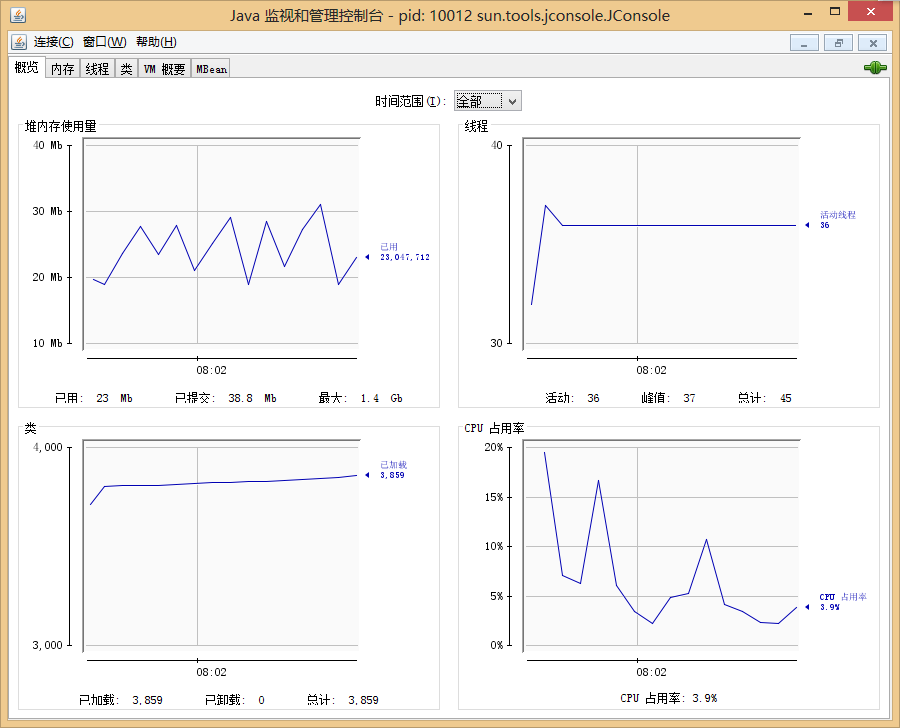
Task: Click the 总计: 3,859 class readout
Action: [343, 700]
